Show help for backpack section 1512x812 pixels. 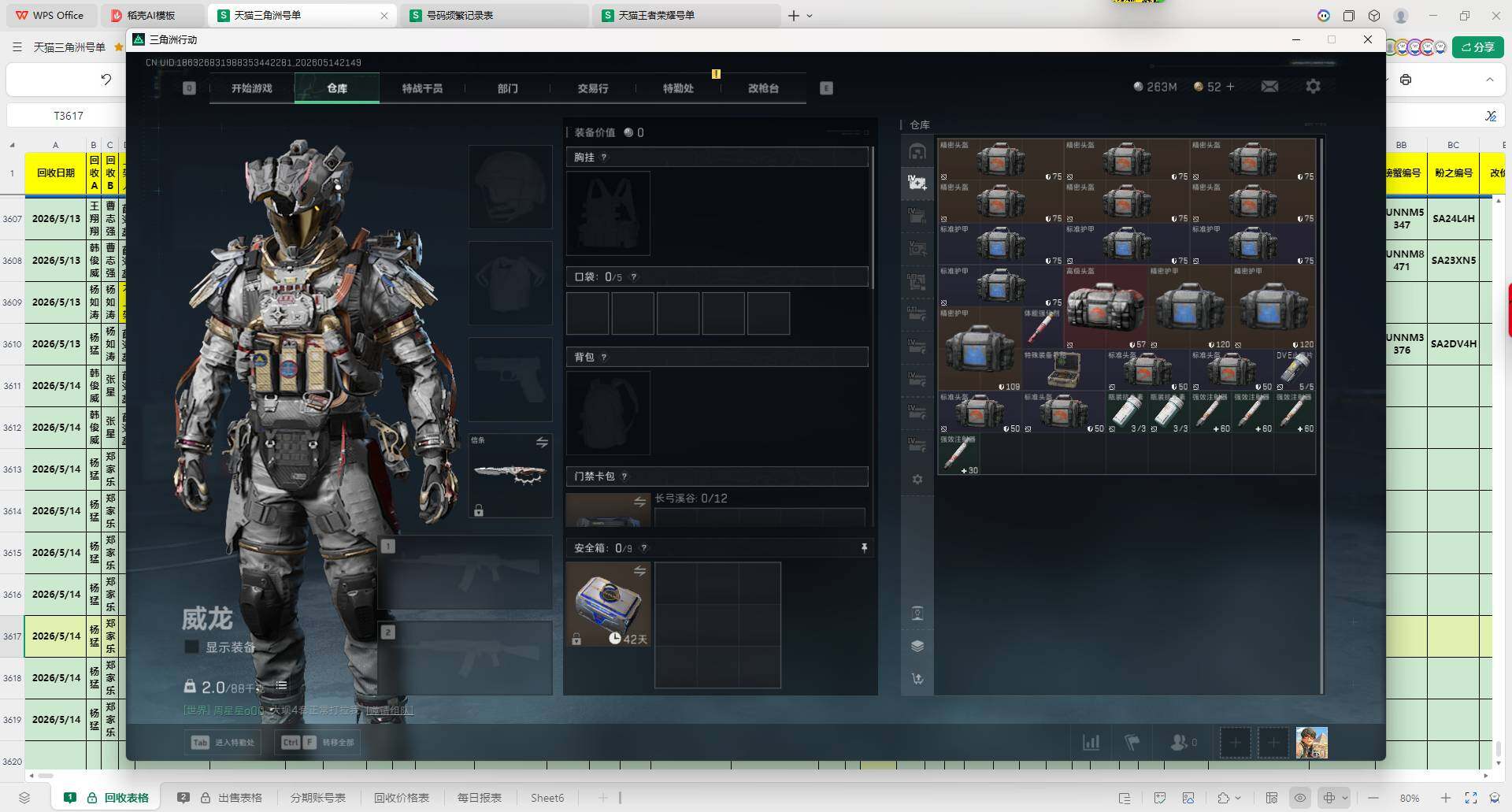pyautogui.click(x=604, y=358)
